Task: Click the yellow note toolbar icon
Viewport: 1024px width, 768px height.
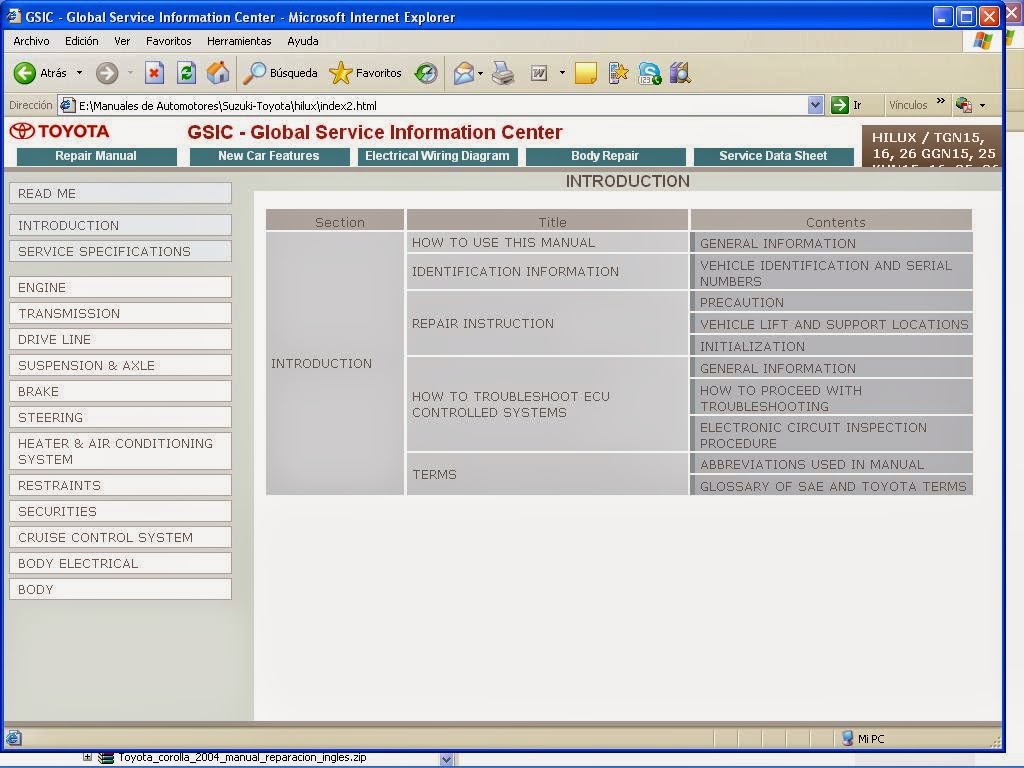Action: 586,72
